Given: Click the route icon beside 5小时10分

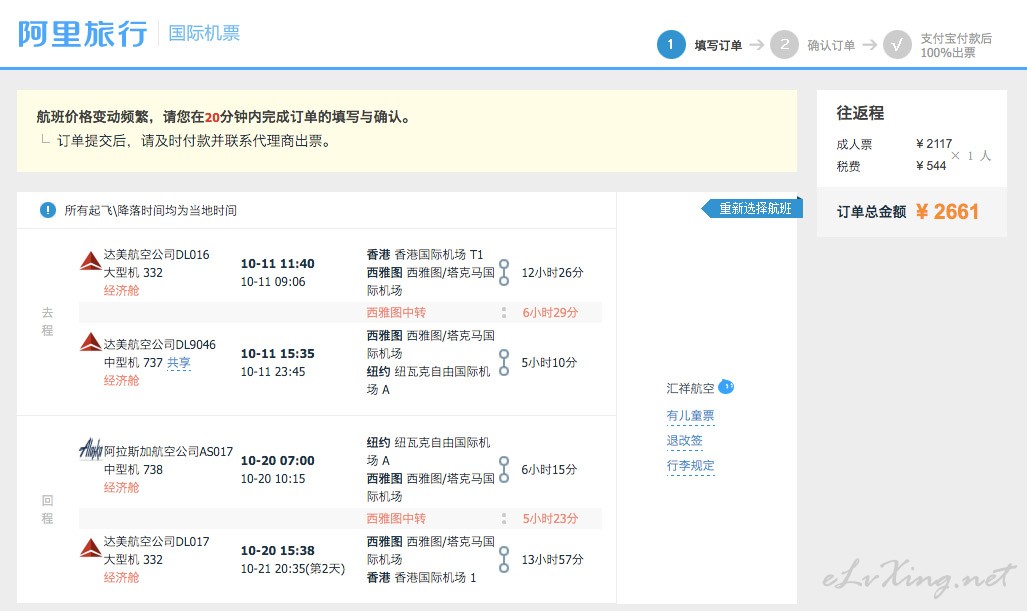Looking at the screenshot, I should click(504, 363).
